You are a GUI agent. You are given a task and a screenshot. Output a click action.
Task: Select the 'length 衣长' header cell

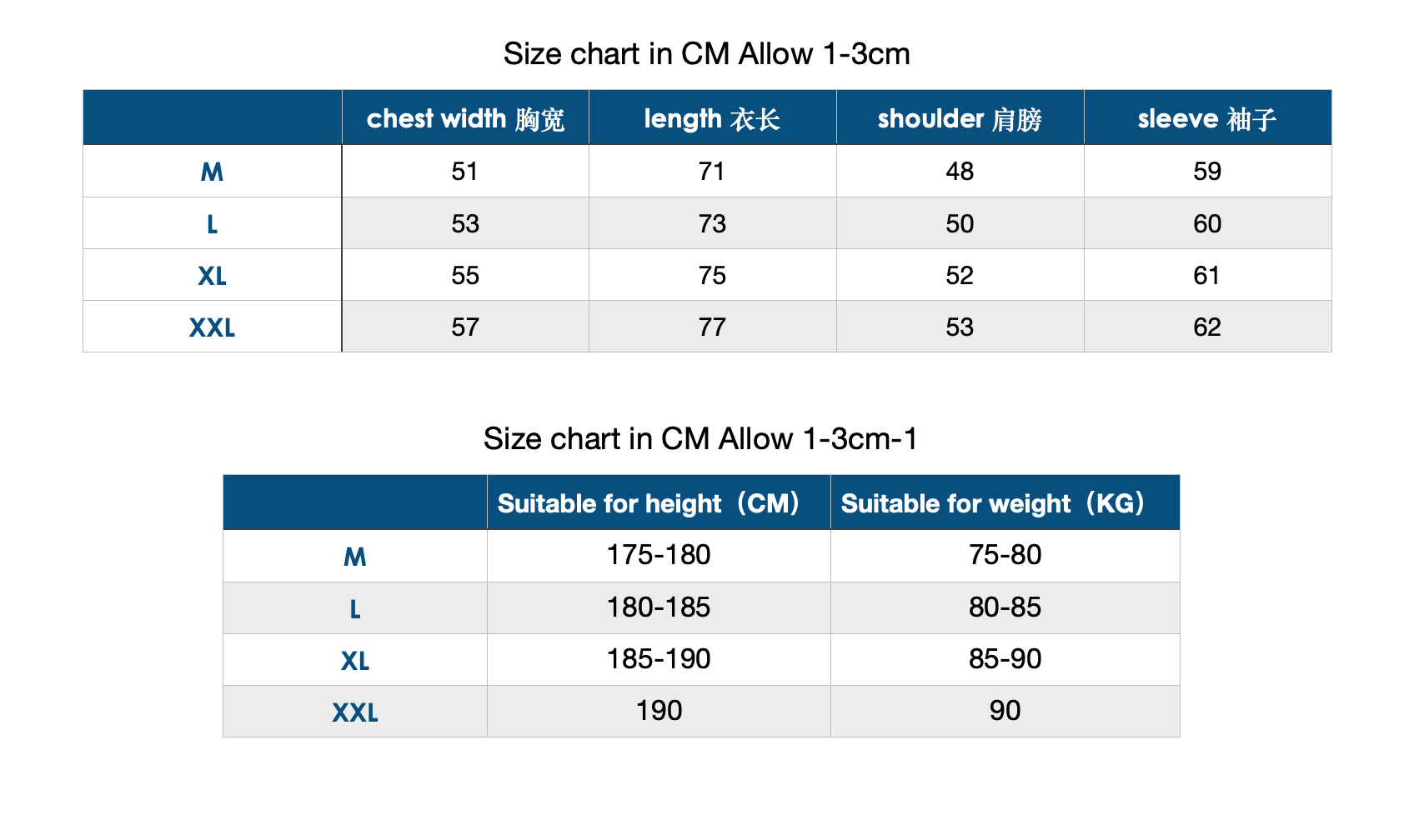coord(712,118)
